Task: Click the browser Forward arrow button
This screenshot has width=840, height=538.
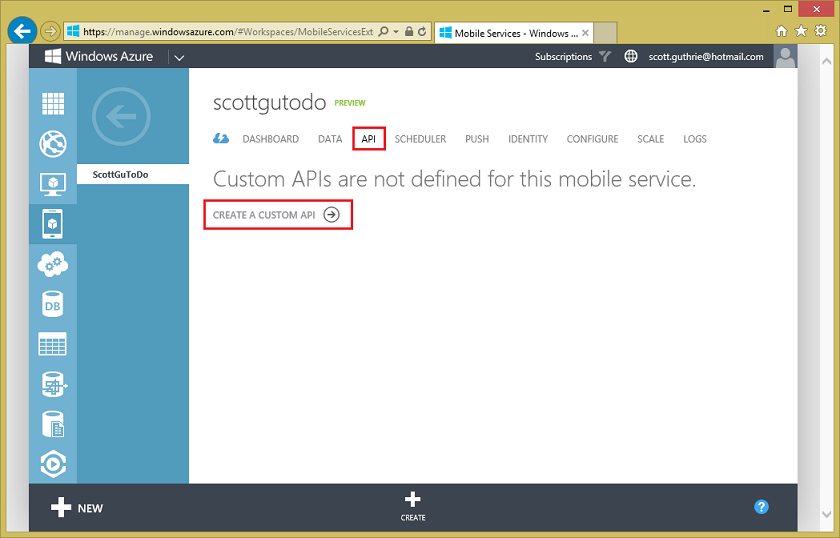Action: [50, 32]
